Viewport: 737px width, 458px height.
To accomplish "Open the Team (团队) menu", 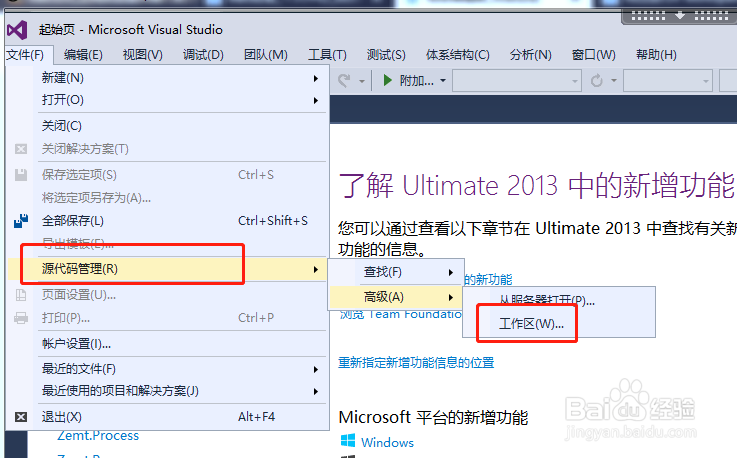I will tap(266, 55).
